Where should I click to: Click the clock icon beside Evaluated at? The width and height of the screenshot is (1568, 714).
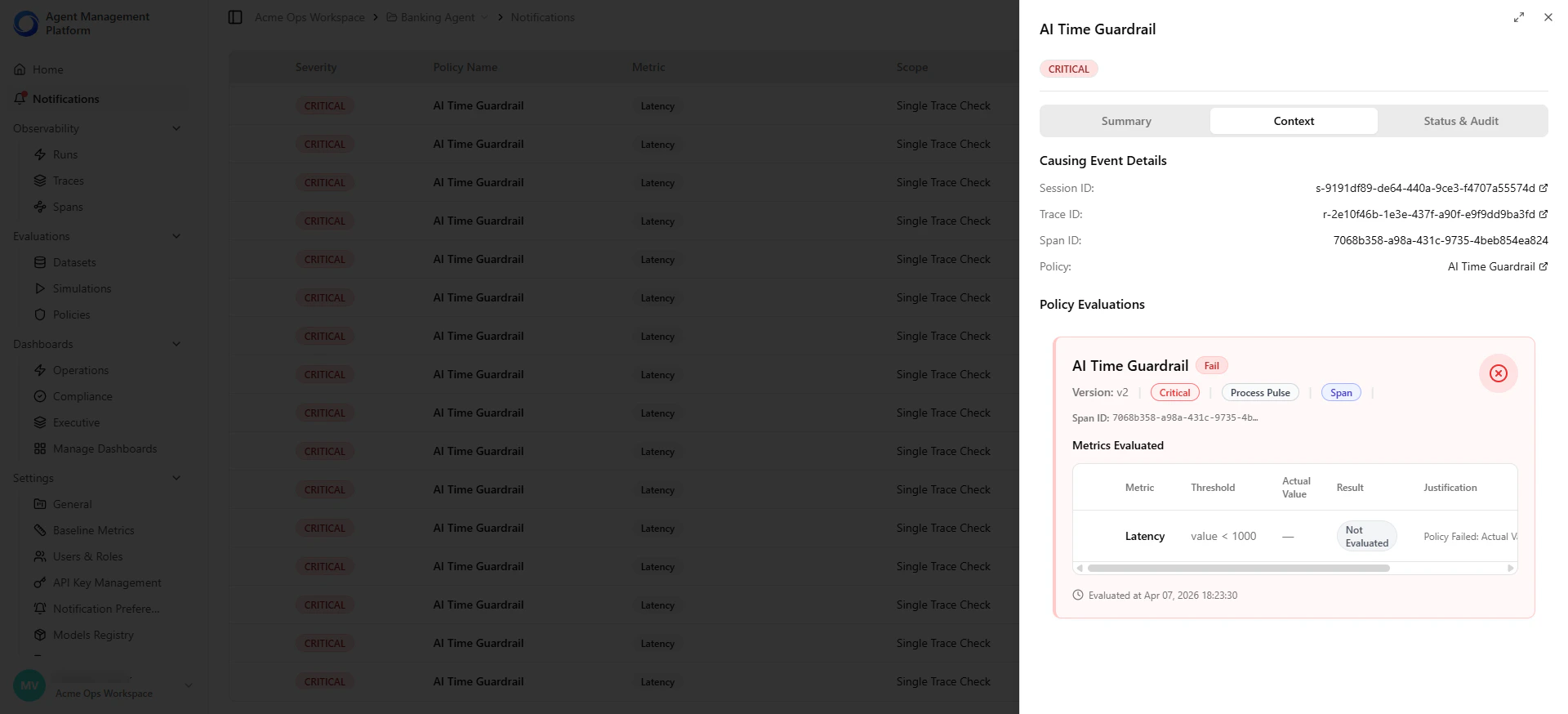coord(1078,595)
